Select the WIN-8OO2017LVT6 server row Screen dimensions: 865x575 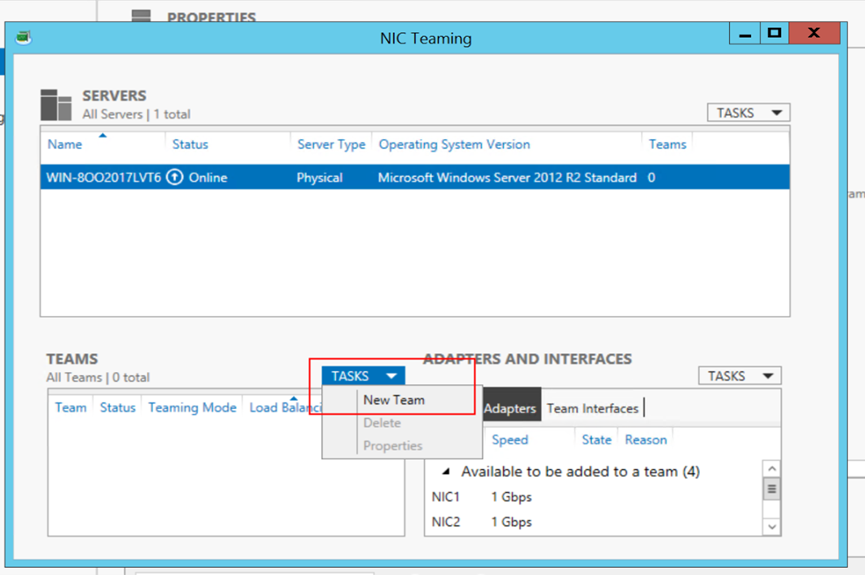click(415, 177)
